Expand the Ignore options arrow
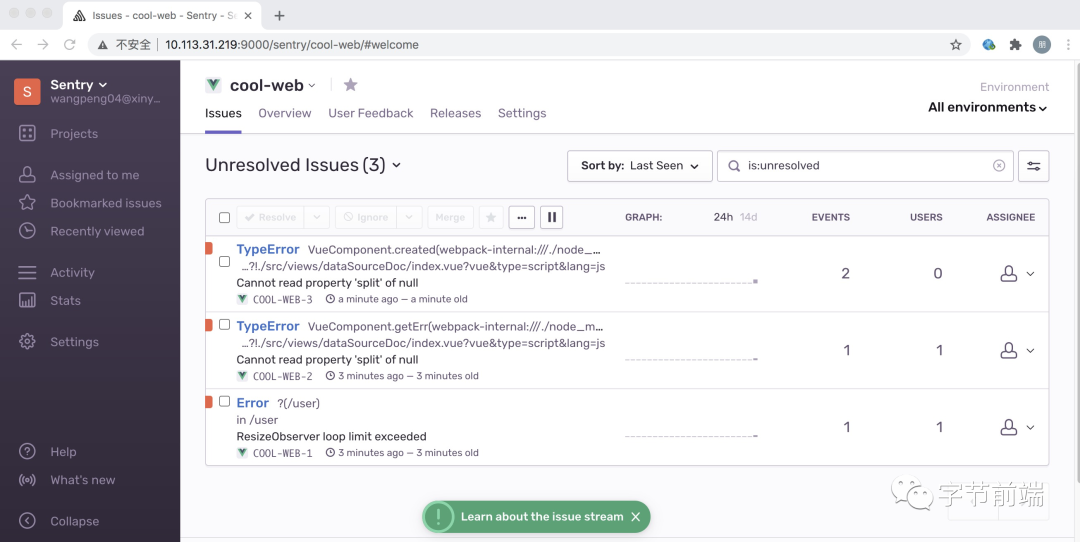Screen dimensions: 1080x542 [409, 217]
